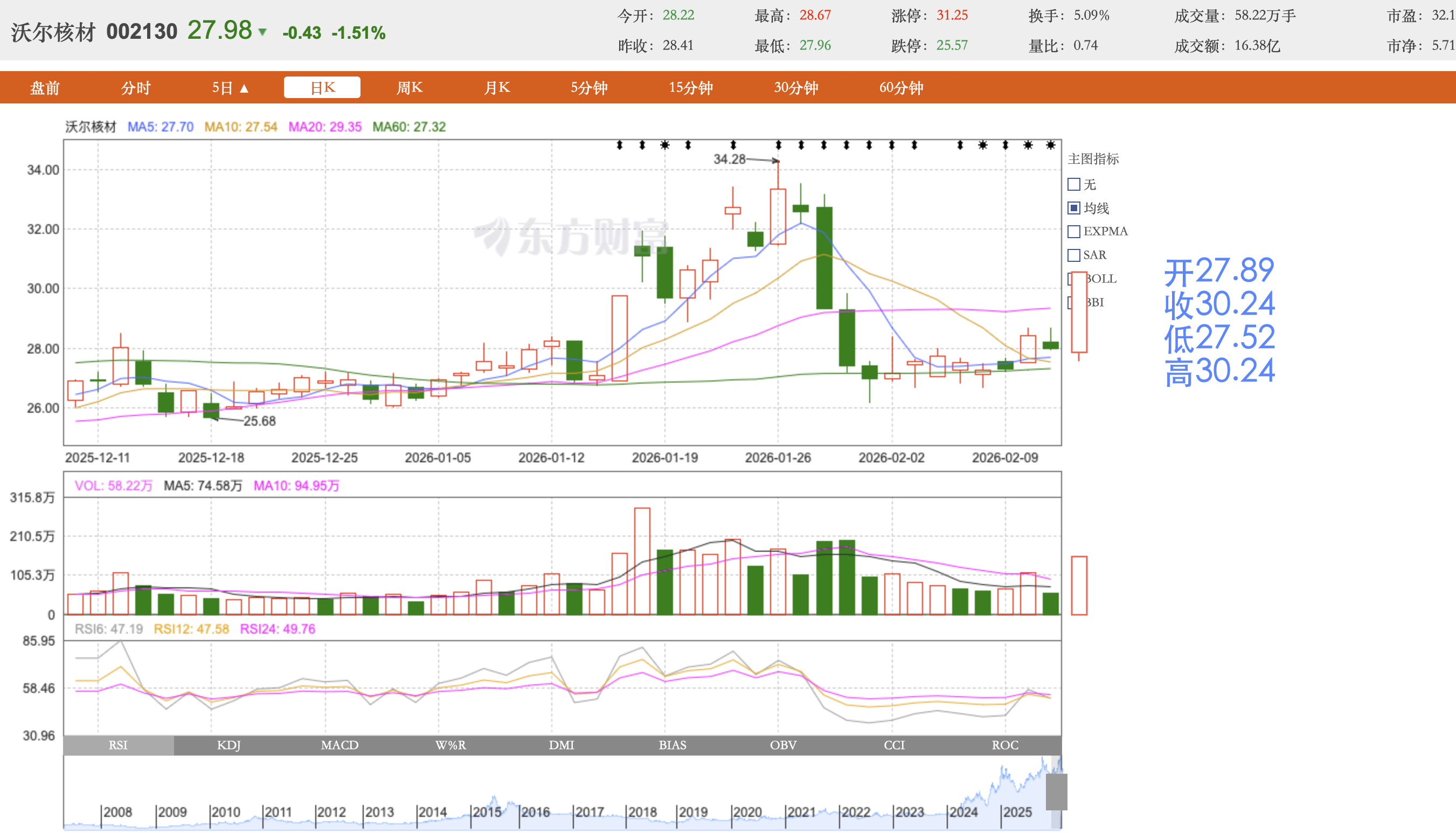The image size is (1456, 833).
Task: Open the MACD indicator tab
Action: click(339, 745)
